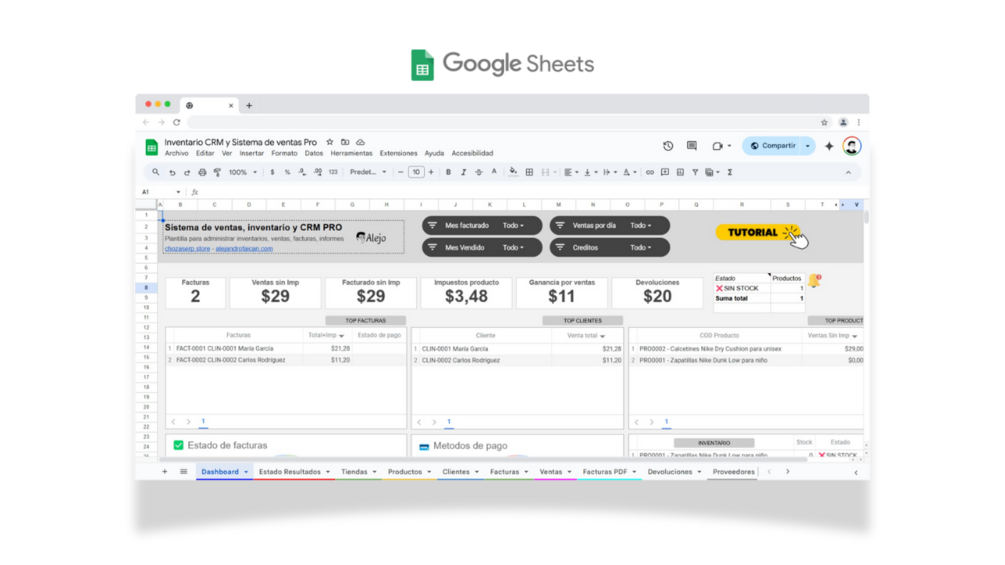Insert a comment from the toolbar
Image resolution: width=1005 pixels, height=565 pixels.
tap(665, 172)
